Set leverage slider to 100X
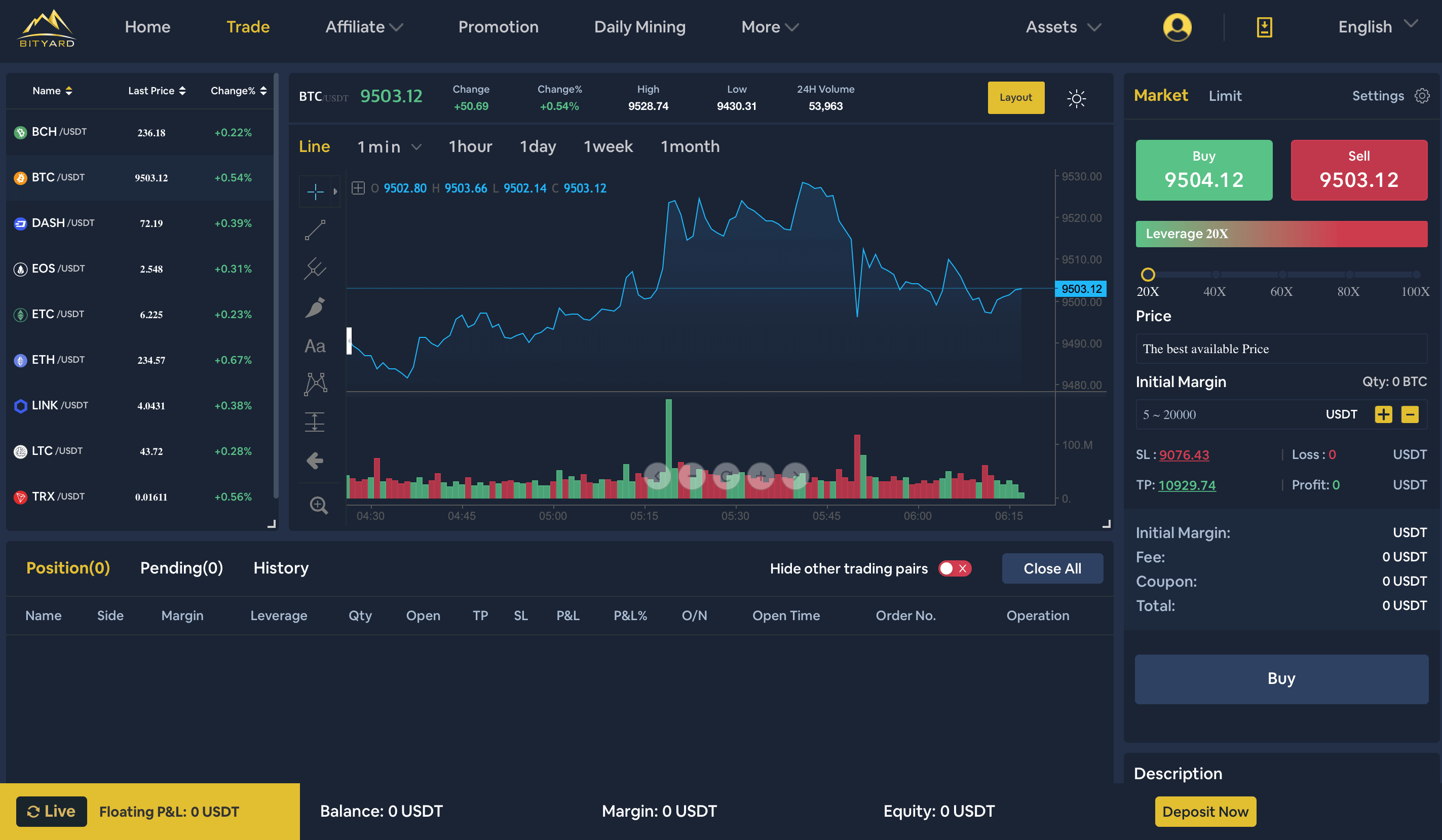The width and height of the screenshot is (1442, 840). 1416,275
